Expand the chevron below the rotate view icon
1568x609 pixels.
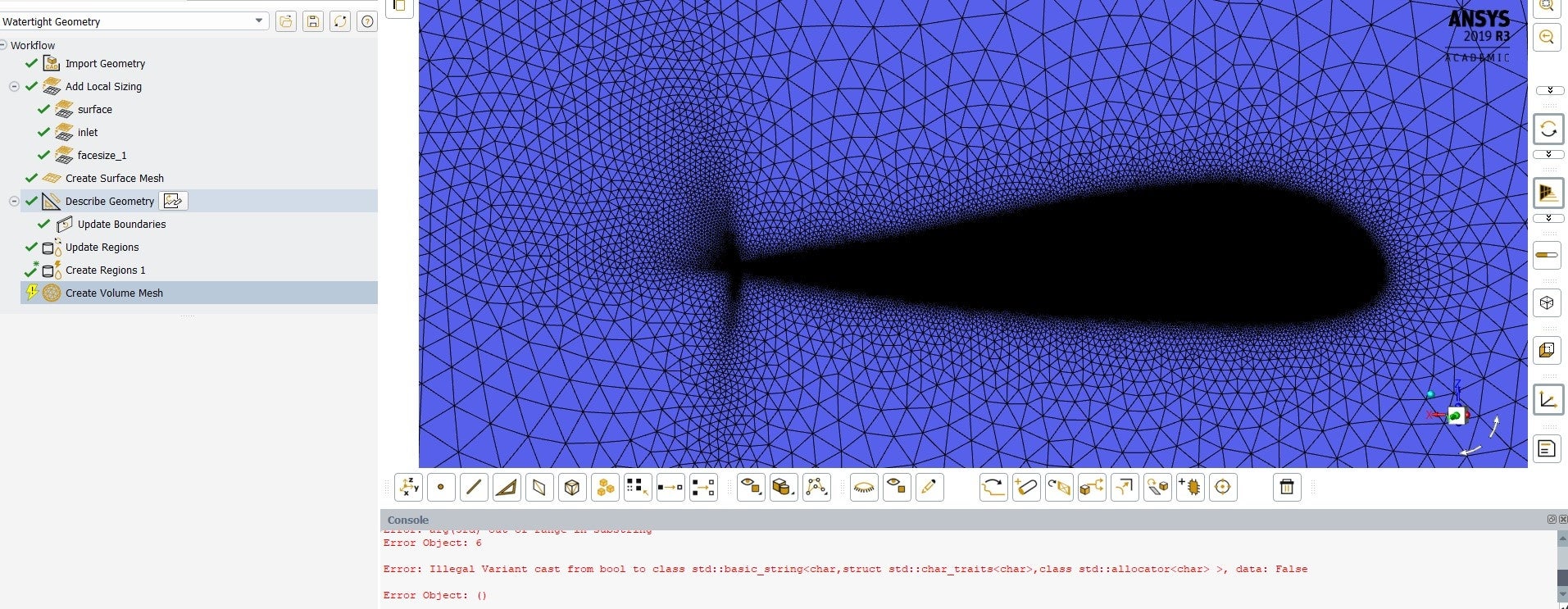click(x=1549, y=154)
